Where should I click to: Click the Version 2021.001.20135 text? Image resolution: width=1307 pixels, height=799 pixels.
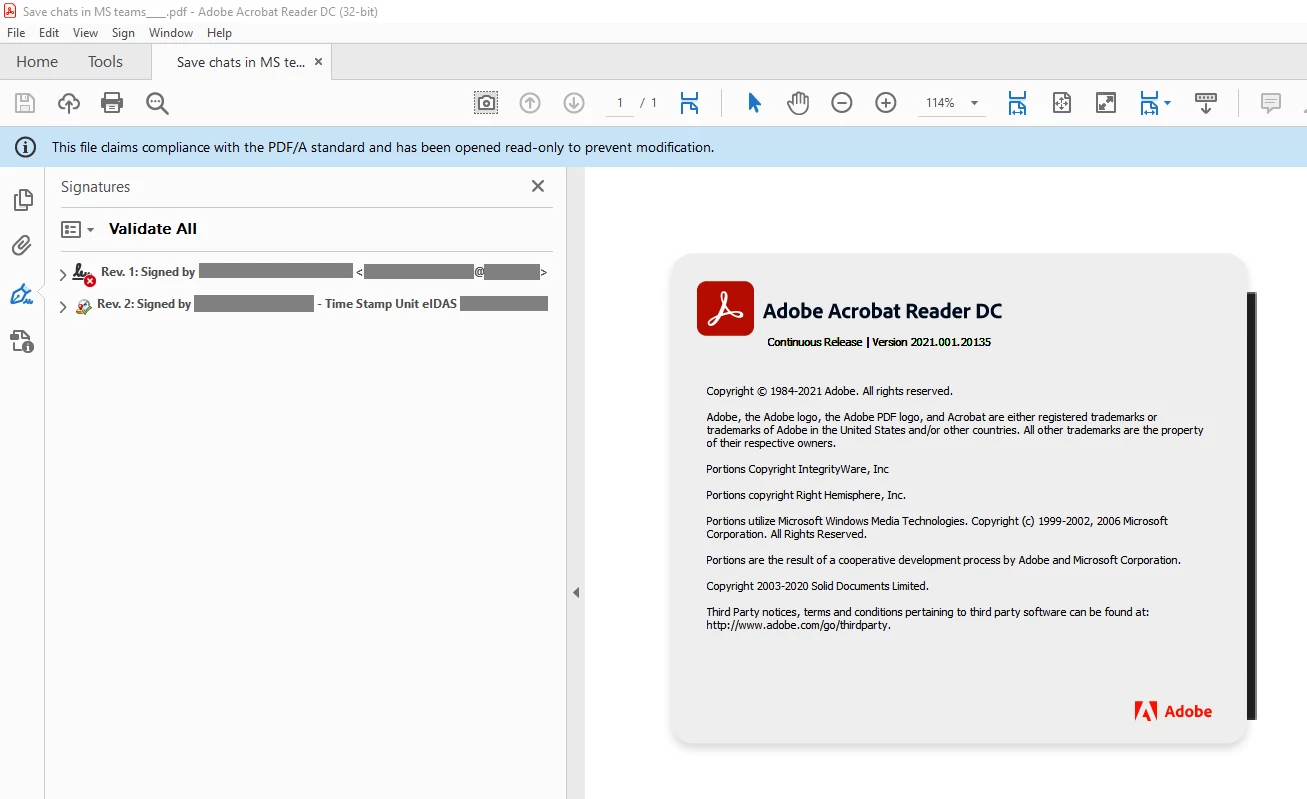coord(931,342)
